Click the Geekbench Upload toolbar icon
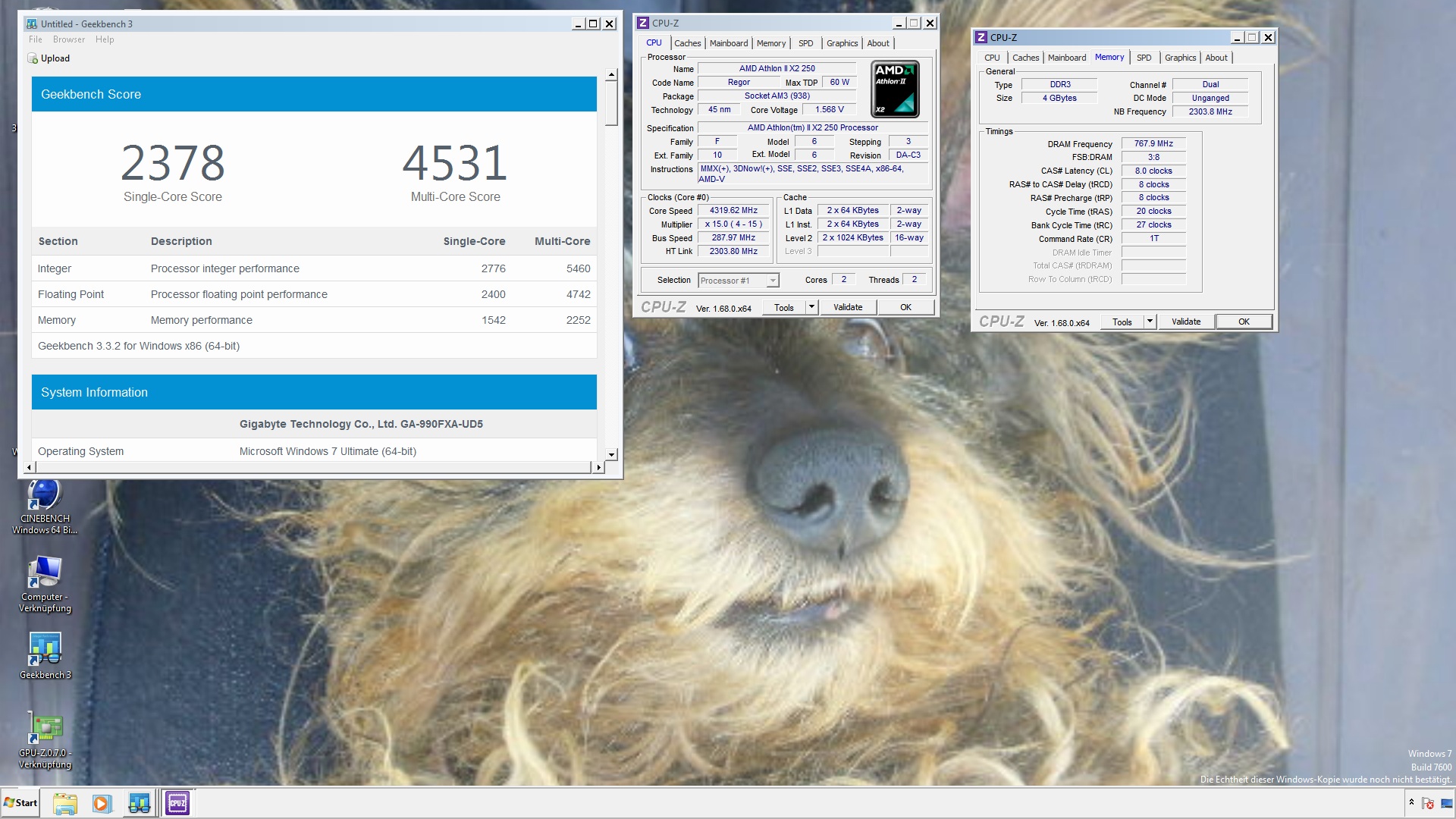The height and width of the screenshot is (819, 1456). [49, 58]
